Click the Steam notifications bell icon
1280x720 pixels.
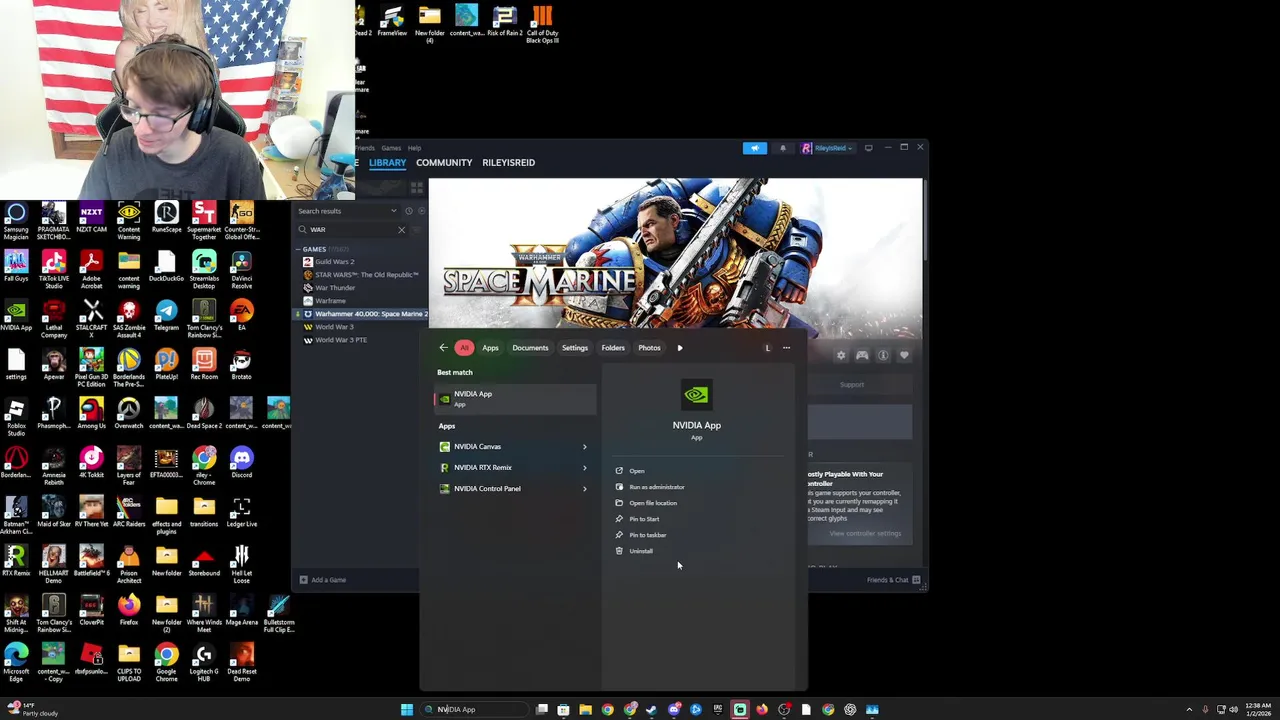point(783,148)
